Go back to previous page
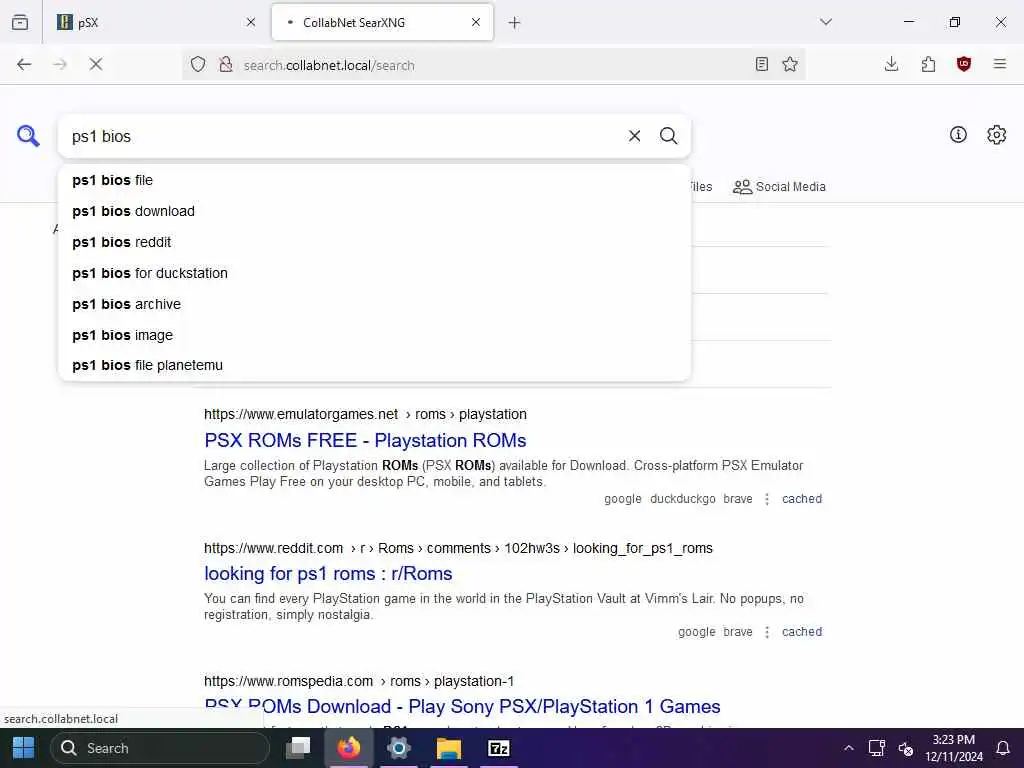Image resolution: width=1024 pixels, height=768 pixels. pyautogui.click(x=24, y=64)
